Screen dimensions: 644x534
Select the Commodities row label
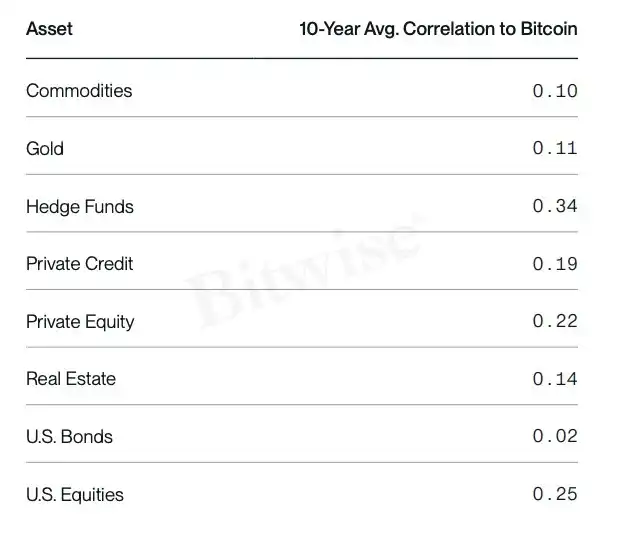click(79, 91)
